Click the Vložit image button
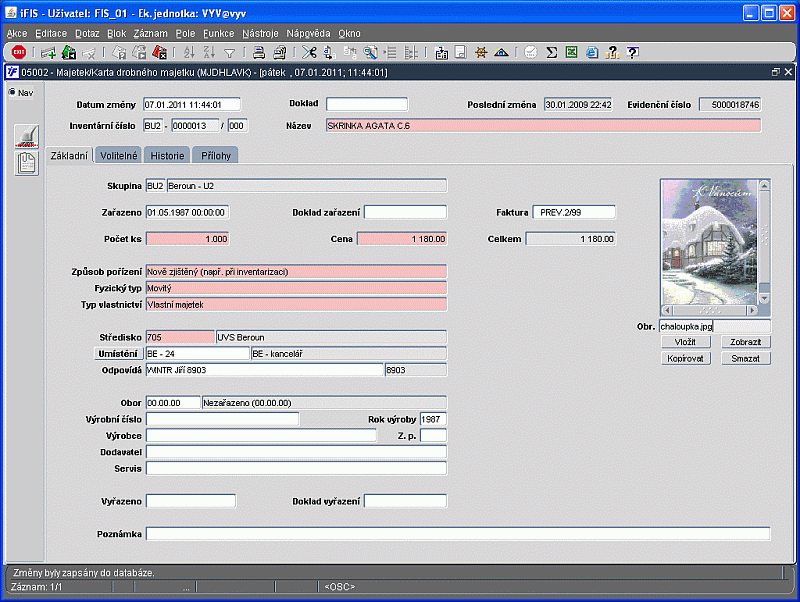 (x=685, y=342)
